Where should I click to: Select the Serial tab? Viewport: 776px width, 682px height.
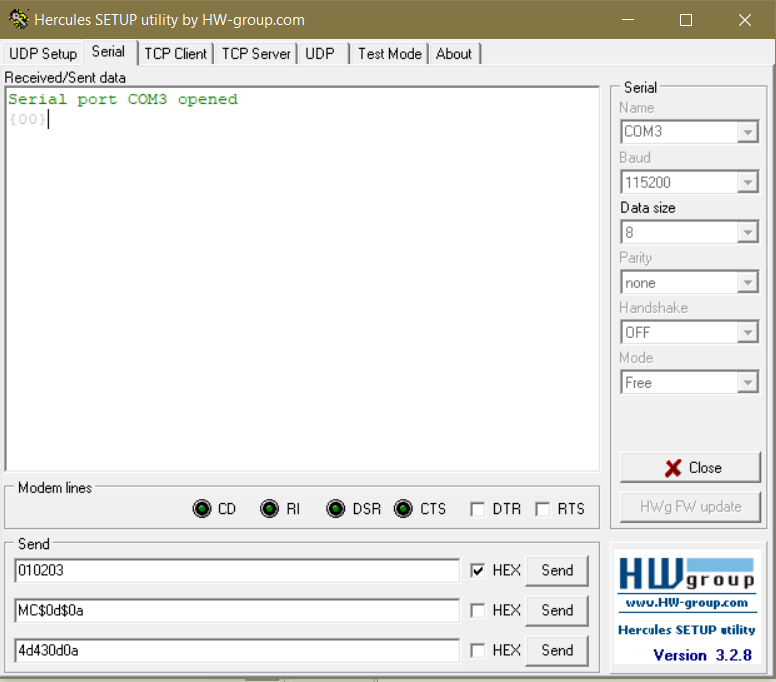point(108,51)
